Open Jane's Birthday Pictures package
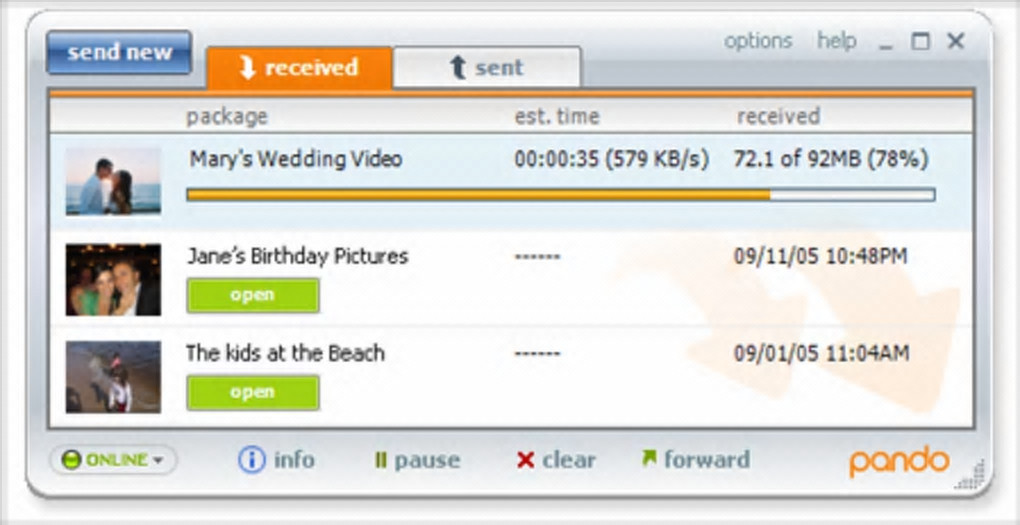This screenshot has width=1020, height=525. click(253, 296)
